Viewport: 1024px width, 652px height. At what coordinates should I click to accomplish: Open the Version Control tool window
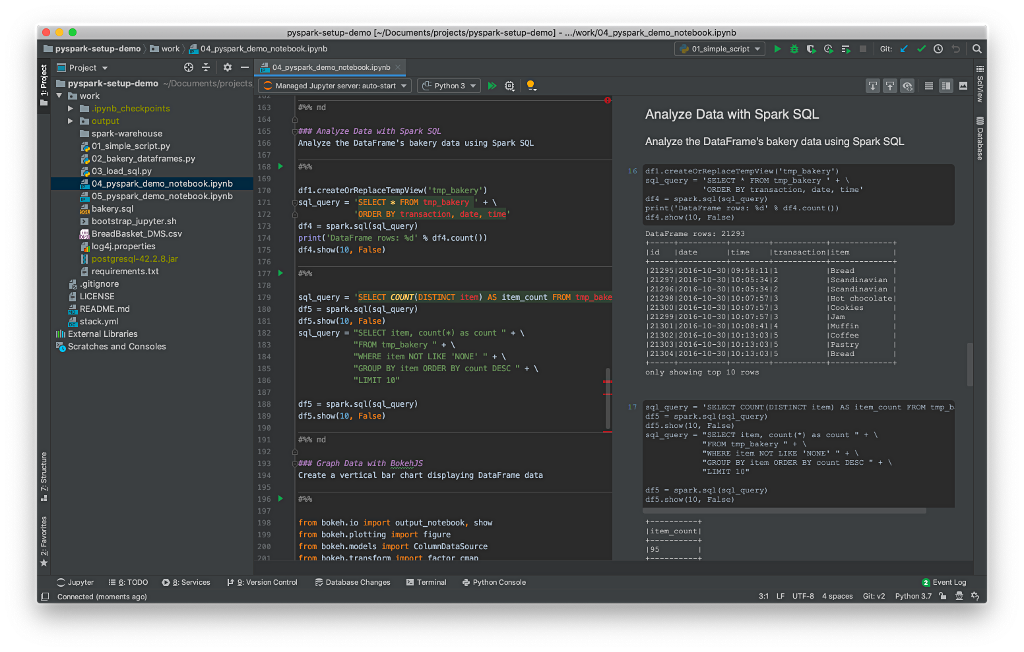262,582
